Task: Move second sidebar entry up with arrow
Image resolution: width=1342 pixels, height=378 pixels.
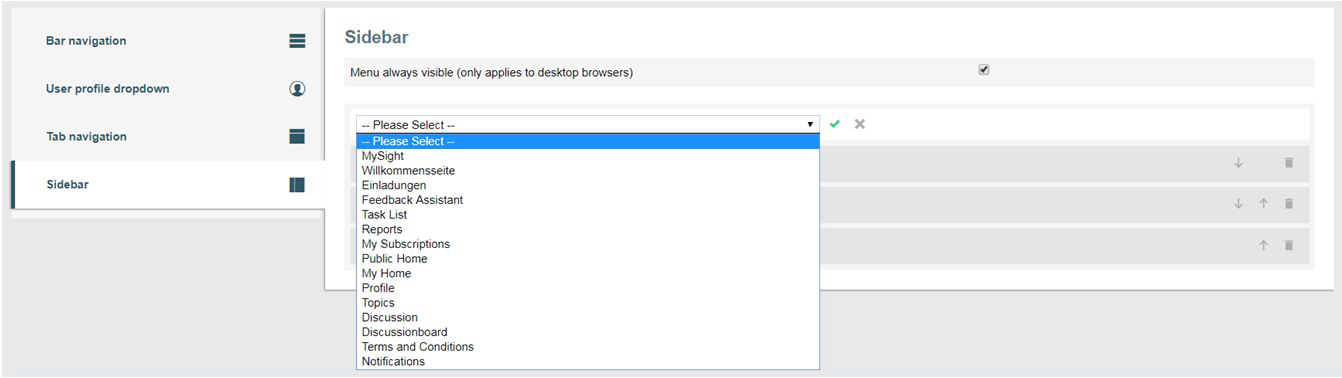Action: pyautogui.click(x=1263, y=203)
